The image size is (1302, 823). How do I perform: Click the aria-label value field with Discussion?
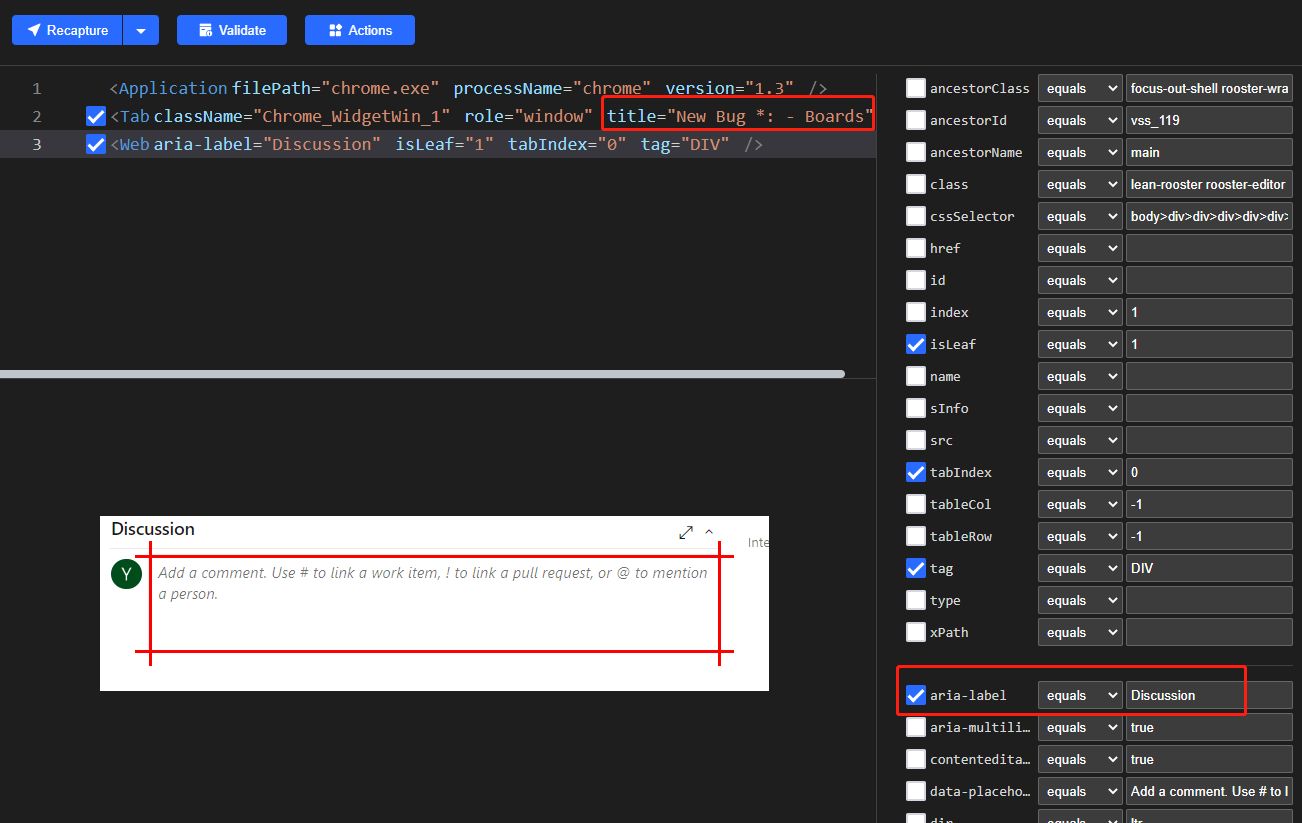(1208, 695)
